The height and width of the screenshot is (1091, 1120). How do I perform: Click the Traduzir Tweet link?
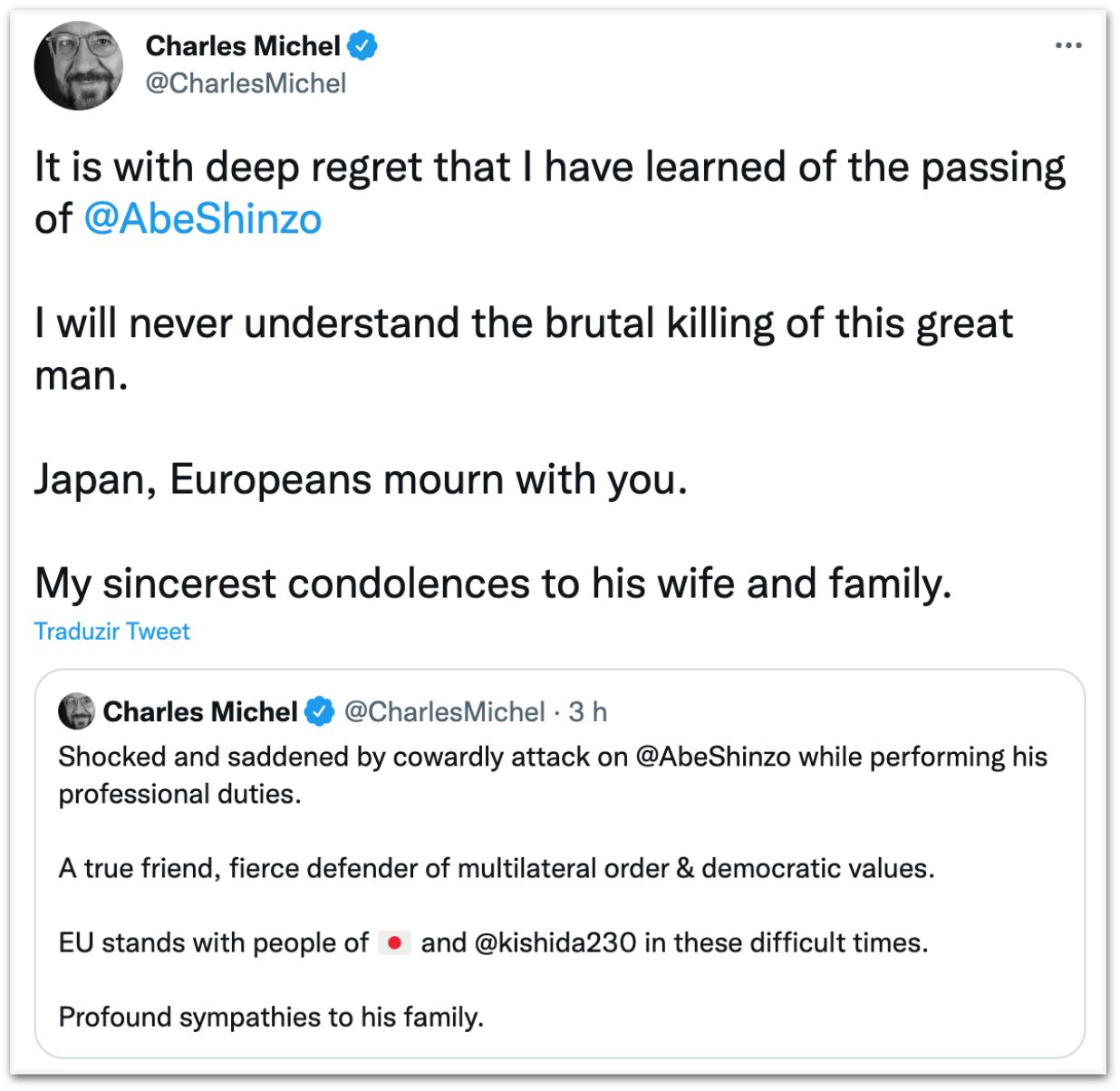pos(112,632)
